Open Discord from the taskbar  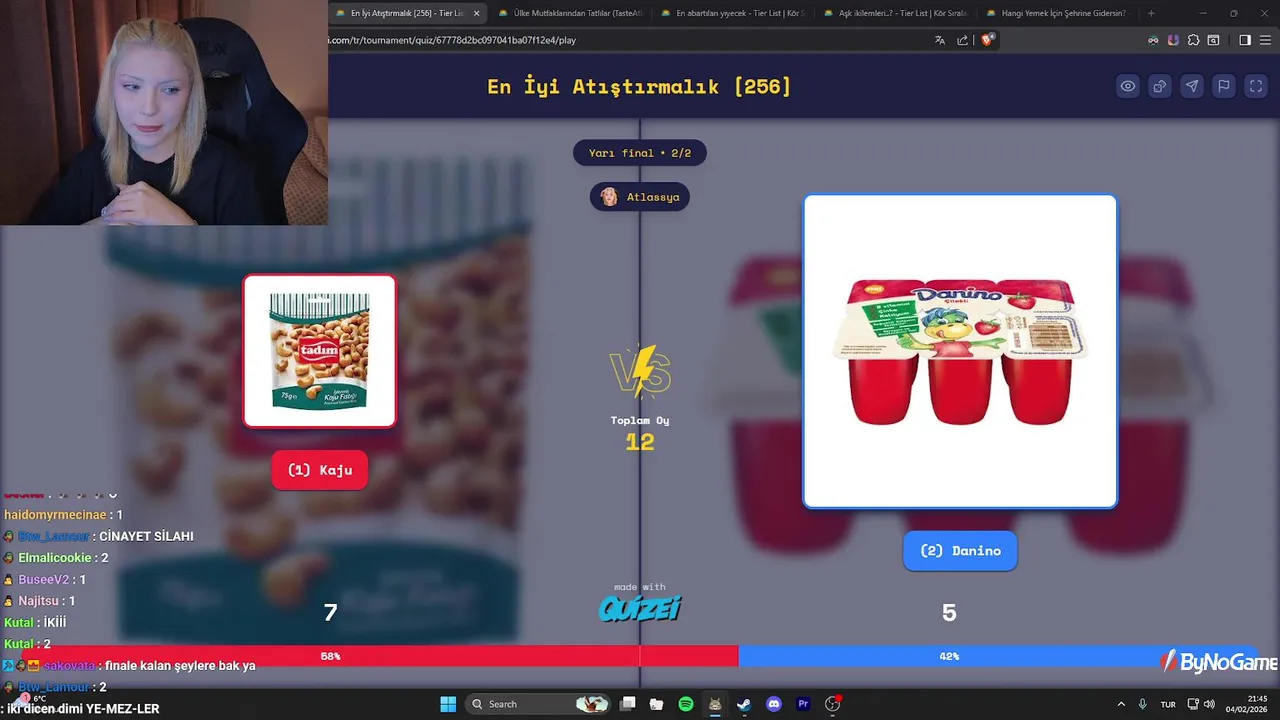coord(773,704)
